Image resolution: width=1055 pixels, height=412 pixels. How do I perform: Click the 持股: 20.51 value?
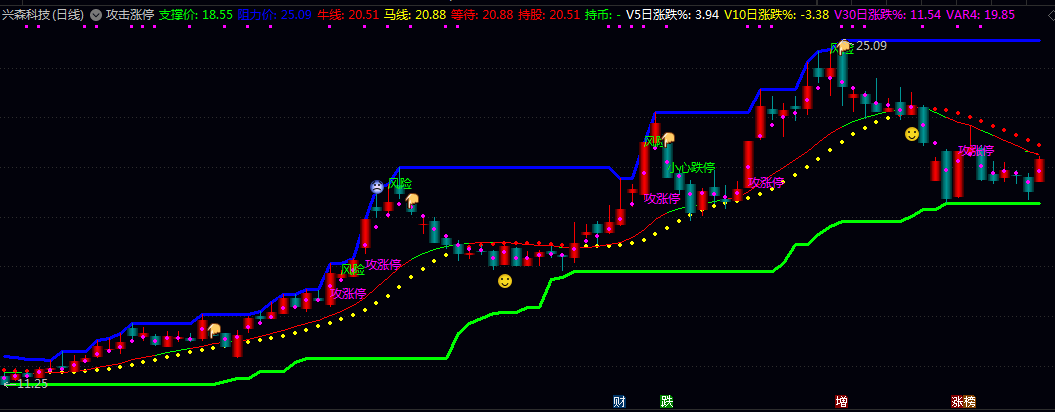click(548, 14)
